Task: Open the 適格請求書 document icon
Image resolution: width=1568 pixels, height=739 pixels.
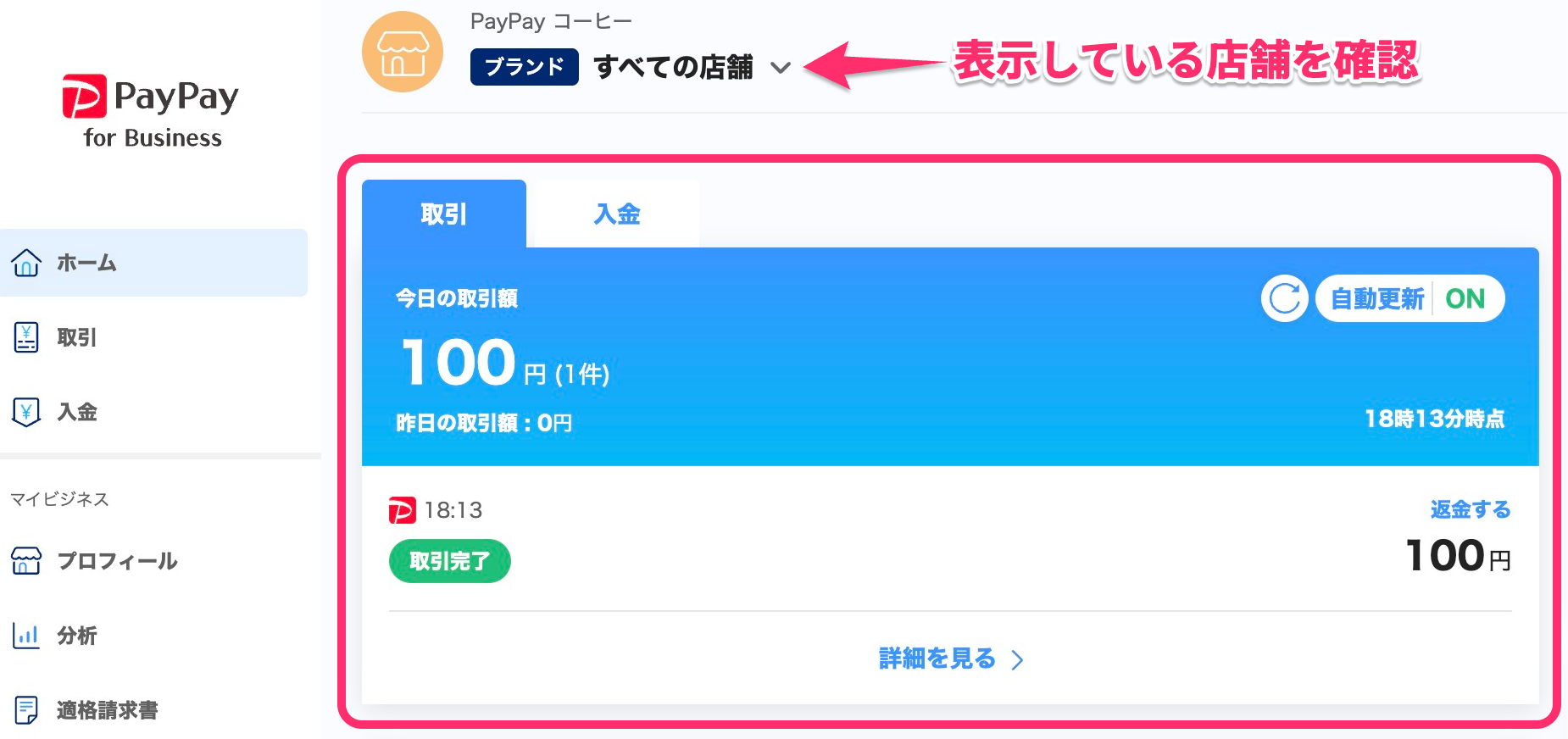Action: tap(26, 709)
